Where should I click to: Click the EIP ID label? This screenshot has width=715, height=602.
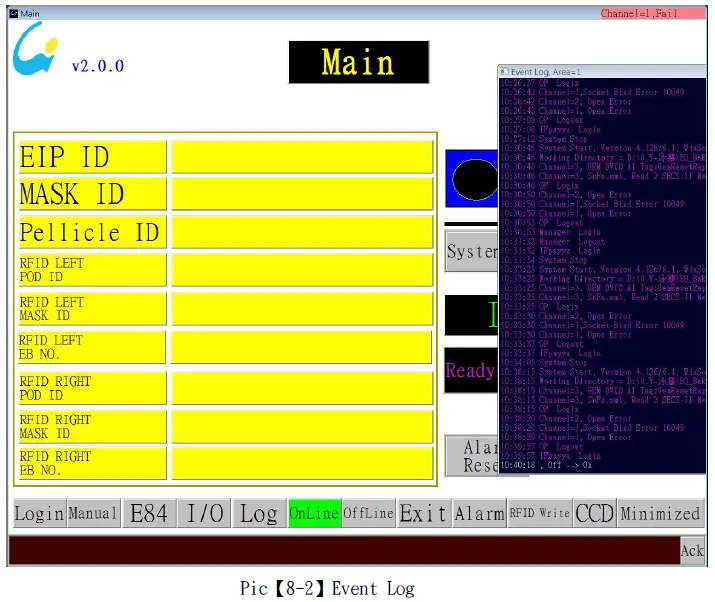[93, 157]
